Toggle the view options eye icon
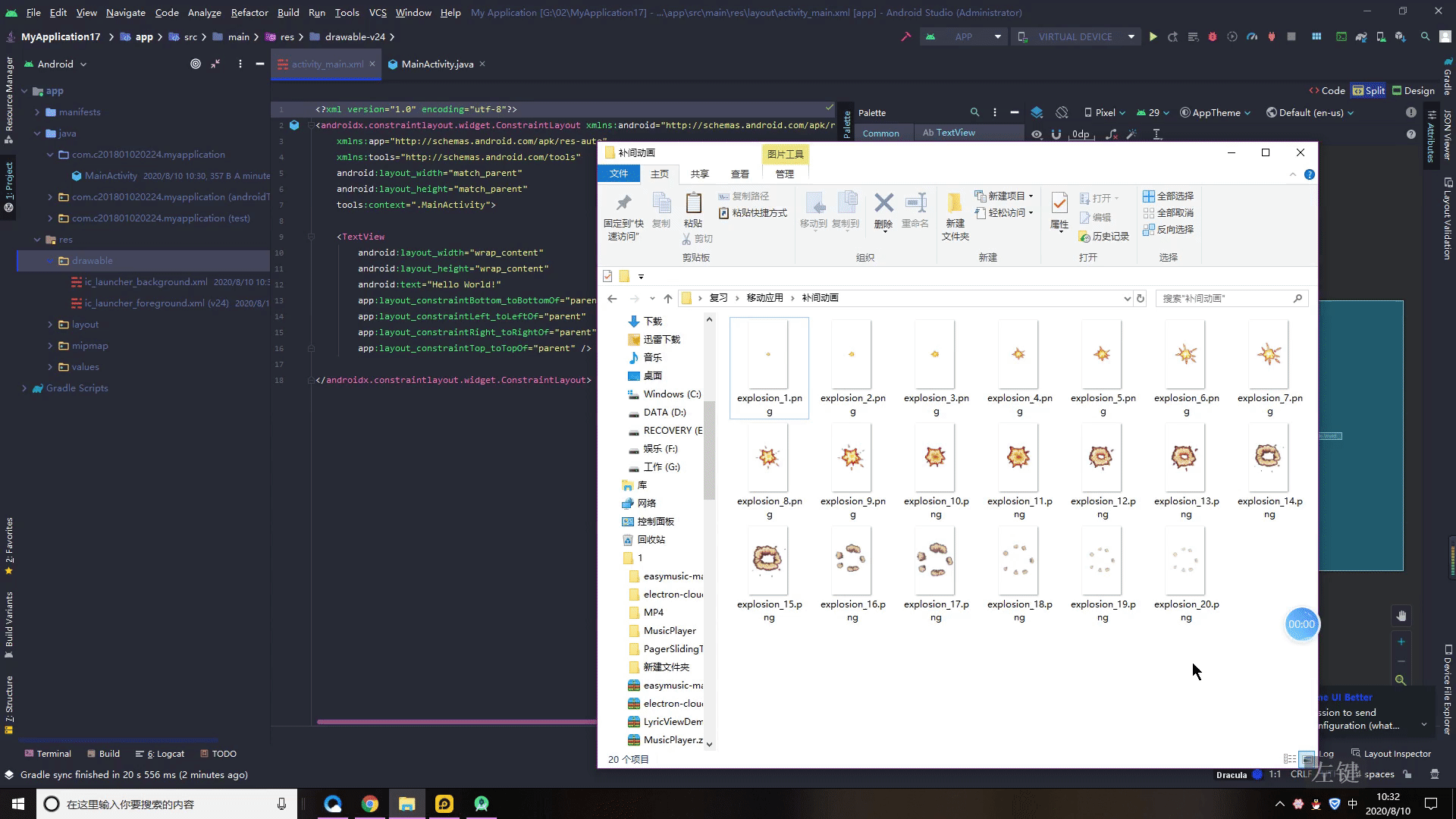Image resolution: width=1456 pixels, height=819 pixels. click(1037, 134)
